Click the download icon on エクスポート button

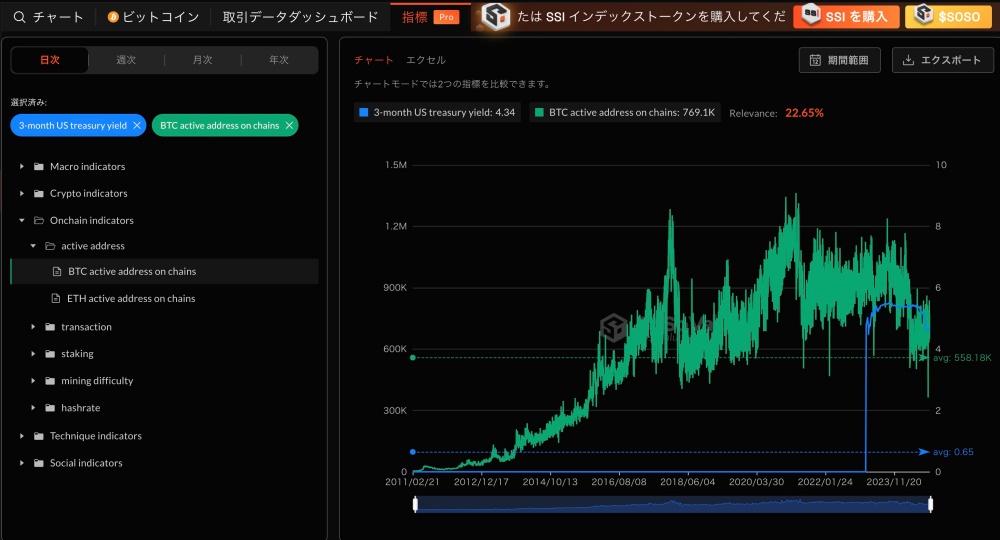(x=908, y=60)
